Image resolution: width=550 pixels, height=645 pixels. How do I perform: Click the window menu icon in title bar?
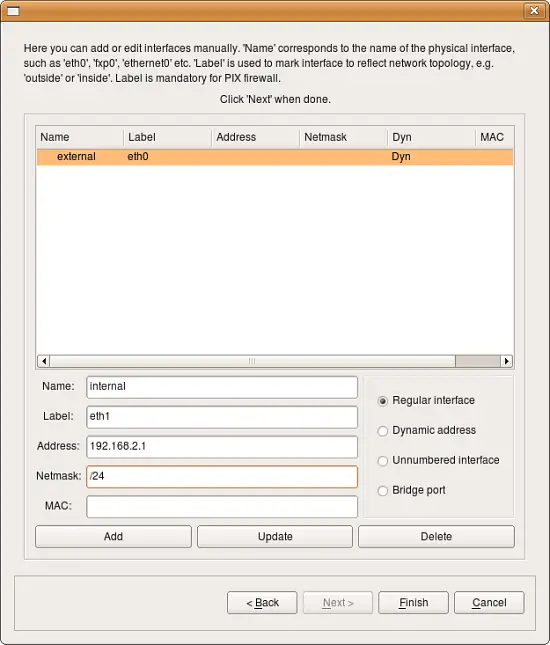pyautogui.click(x=13, y=11)
